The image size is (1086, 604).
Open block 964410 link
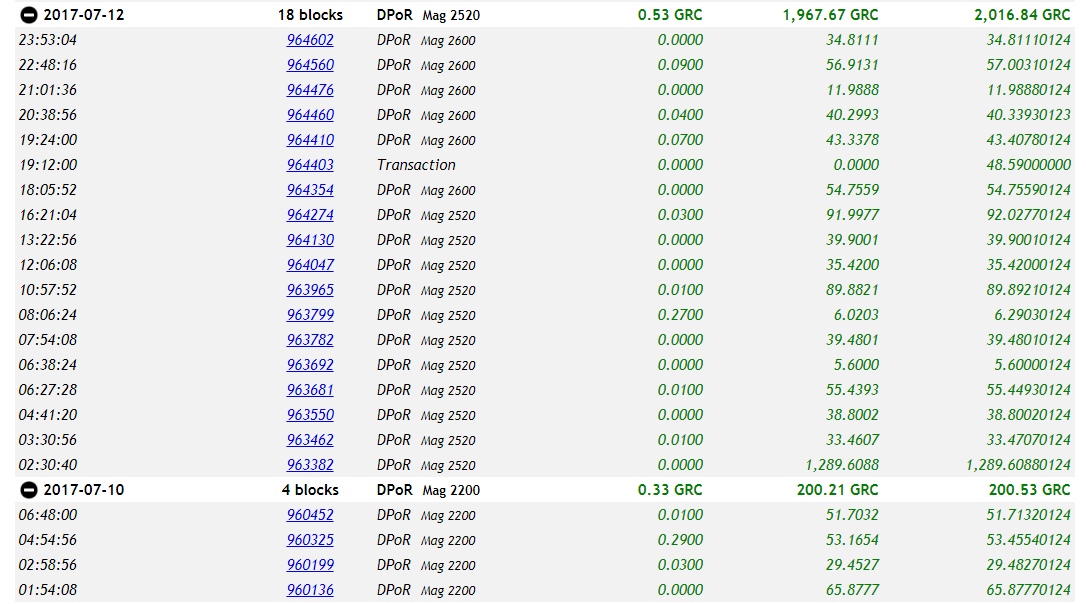[310, 140]
